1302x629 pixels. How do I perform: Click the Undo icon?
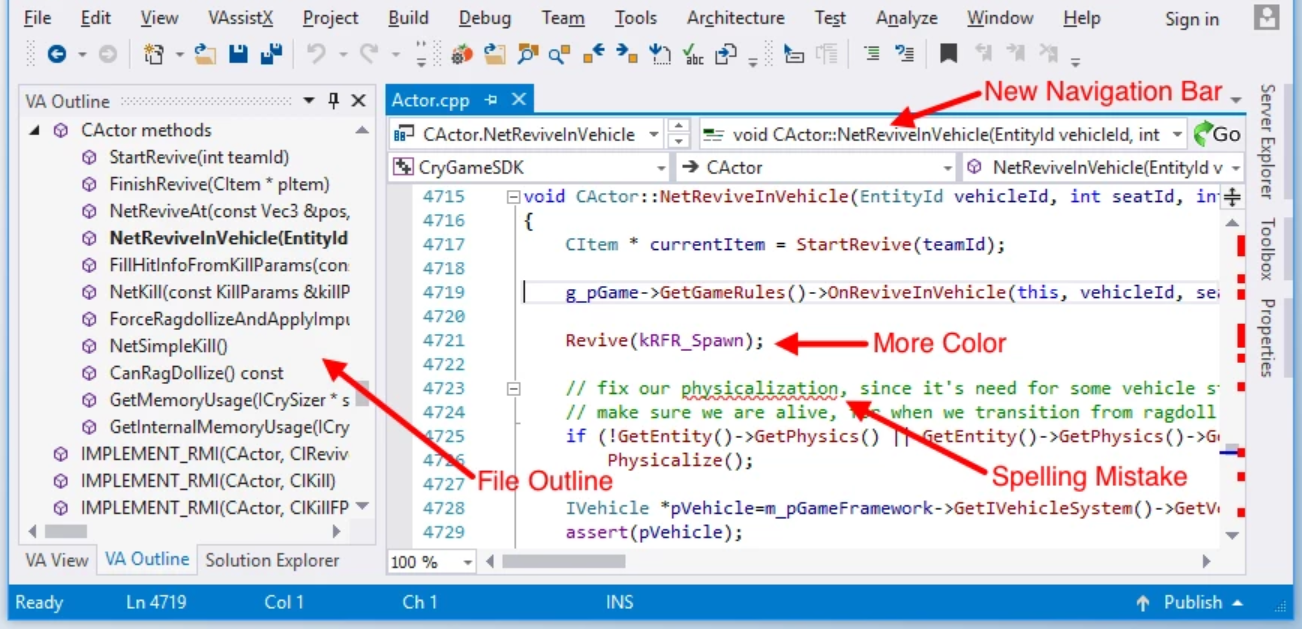(319, 52)
